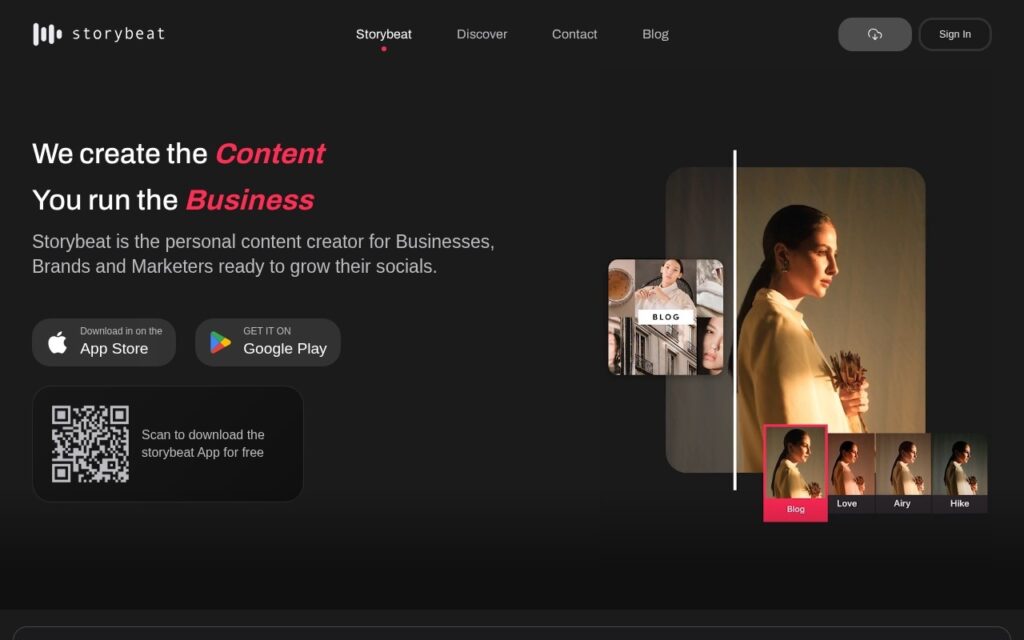The width and height of the screenshot is (1024, 640).
Task: Select the Love filter thumbnail
Action: click(x=851, y=473)
